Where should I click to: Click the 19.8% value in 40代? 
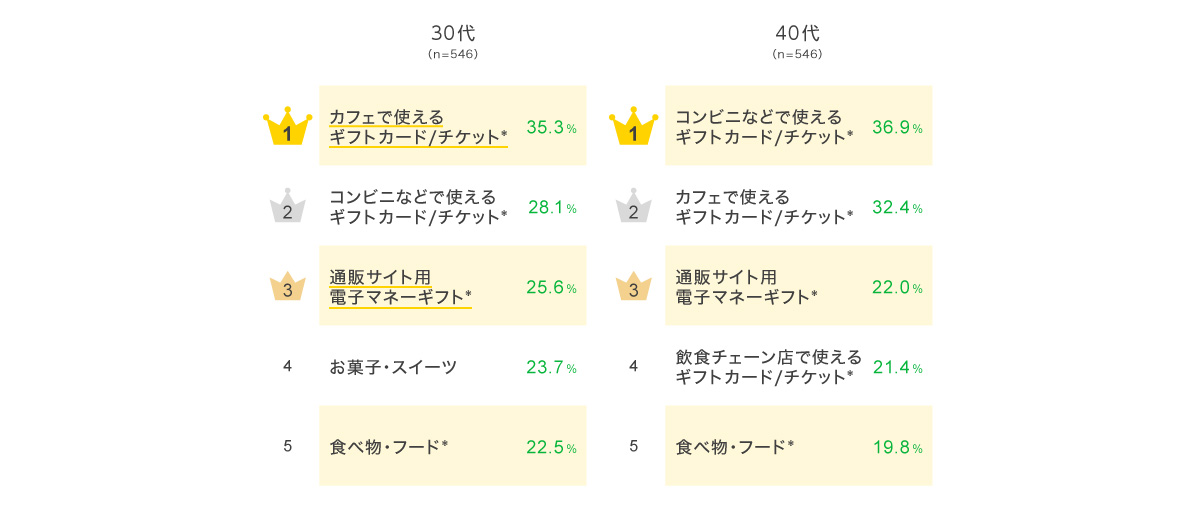click(x=897, y=447)
